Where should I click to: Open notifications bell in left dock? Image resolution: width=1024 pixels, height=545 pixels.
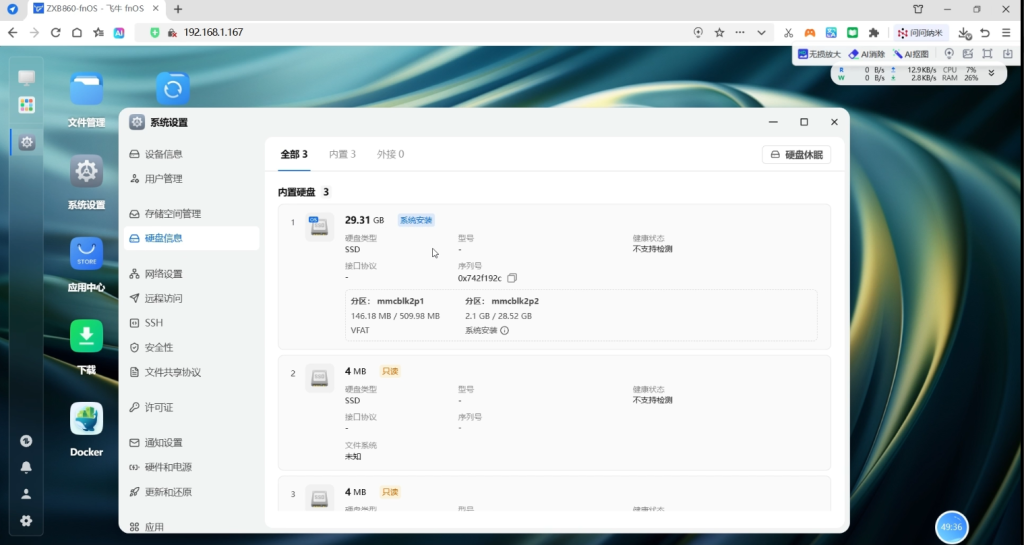click(x=26, y=467)
